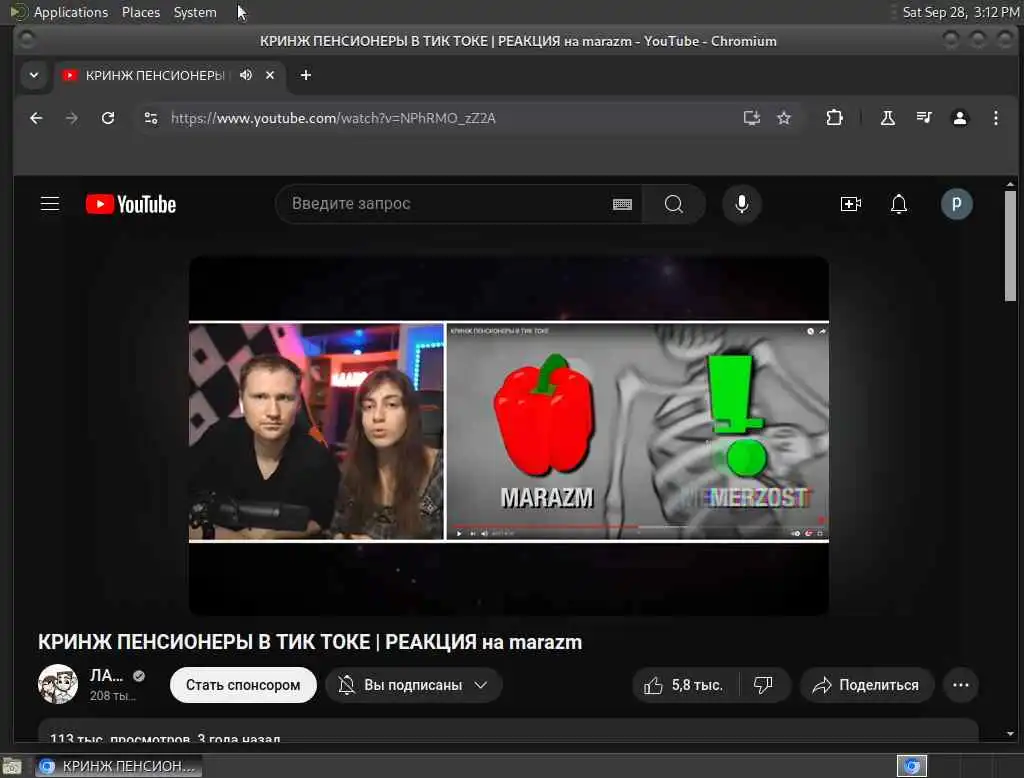Open the Create video icon
The height and width of the screenshot is (778, 1024).
(x=850, y=204)
